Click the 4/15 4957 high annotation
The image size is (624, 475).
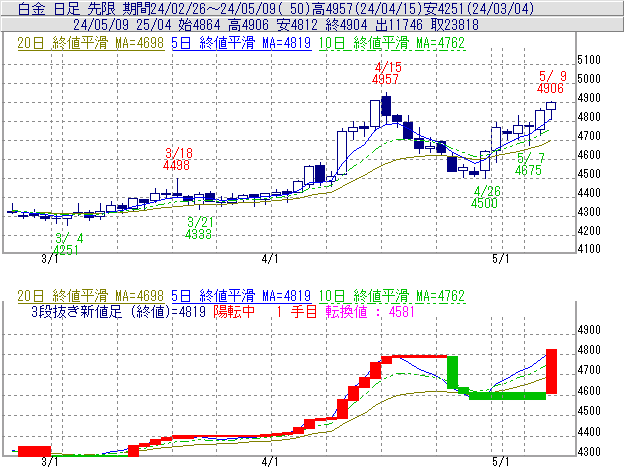pyautogui.click(x=386, y=73)
